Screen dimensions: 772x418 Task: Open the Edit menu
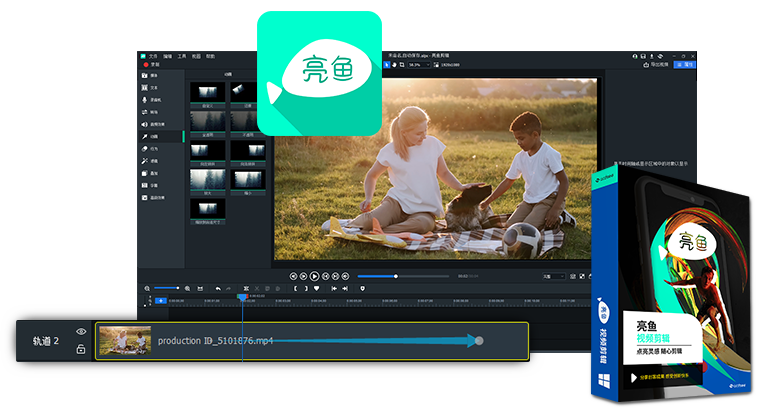tap(167, 56)
